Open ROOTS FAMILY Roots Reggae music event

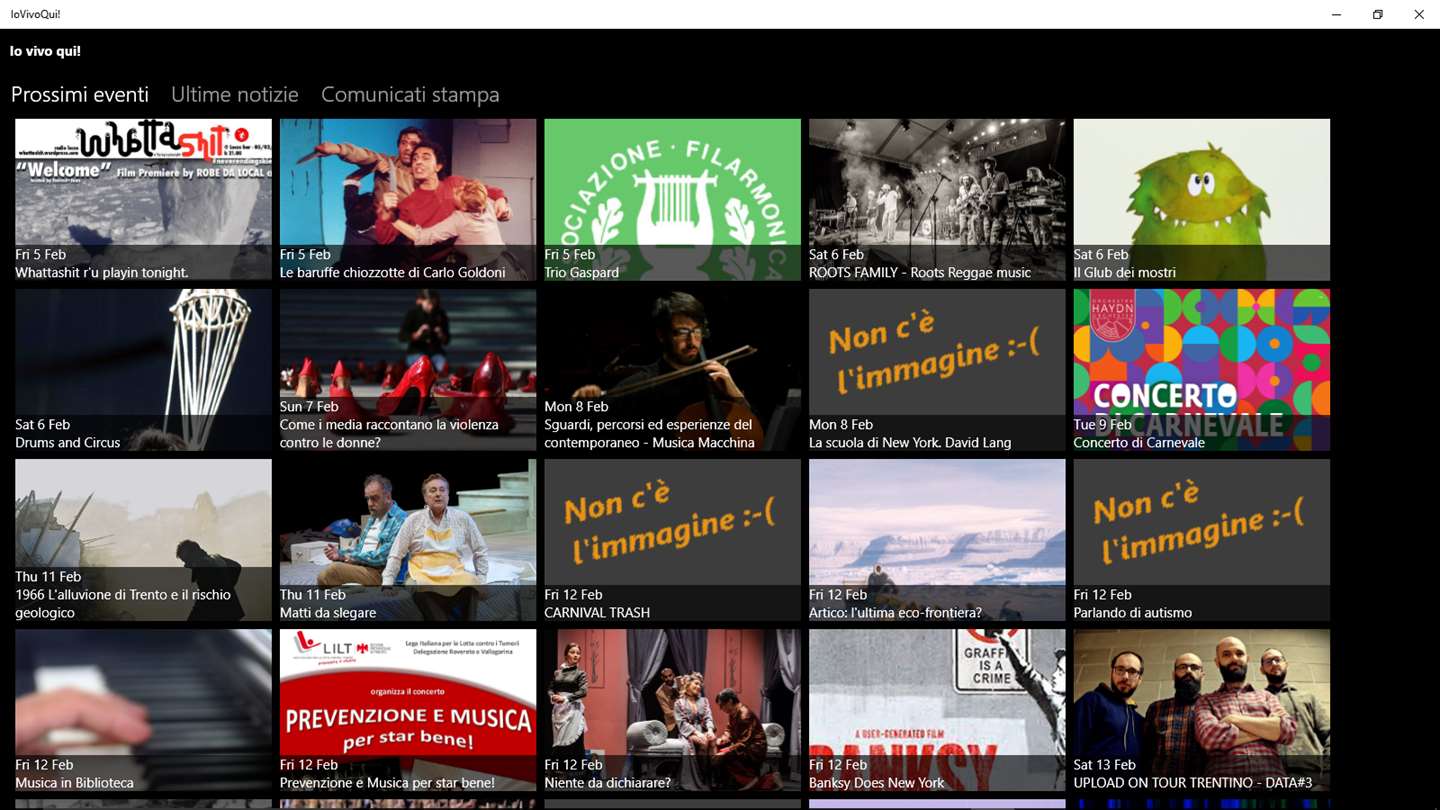point(937,200)
